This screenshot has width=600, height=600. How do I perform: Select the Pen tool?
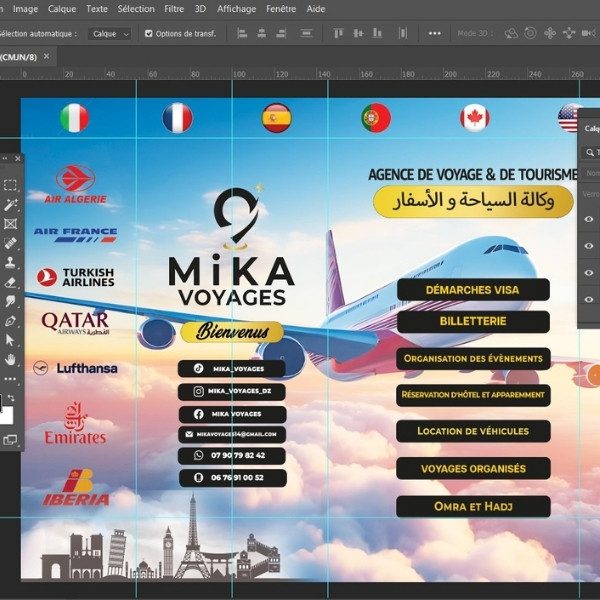(x=11, y=321)
